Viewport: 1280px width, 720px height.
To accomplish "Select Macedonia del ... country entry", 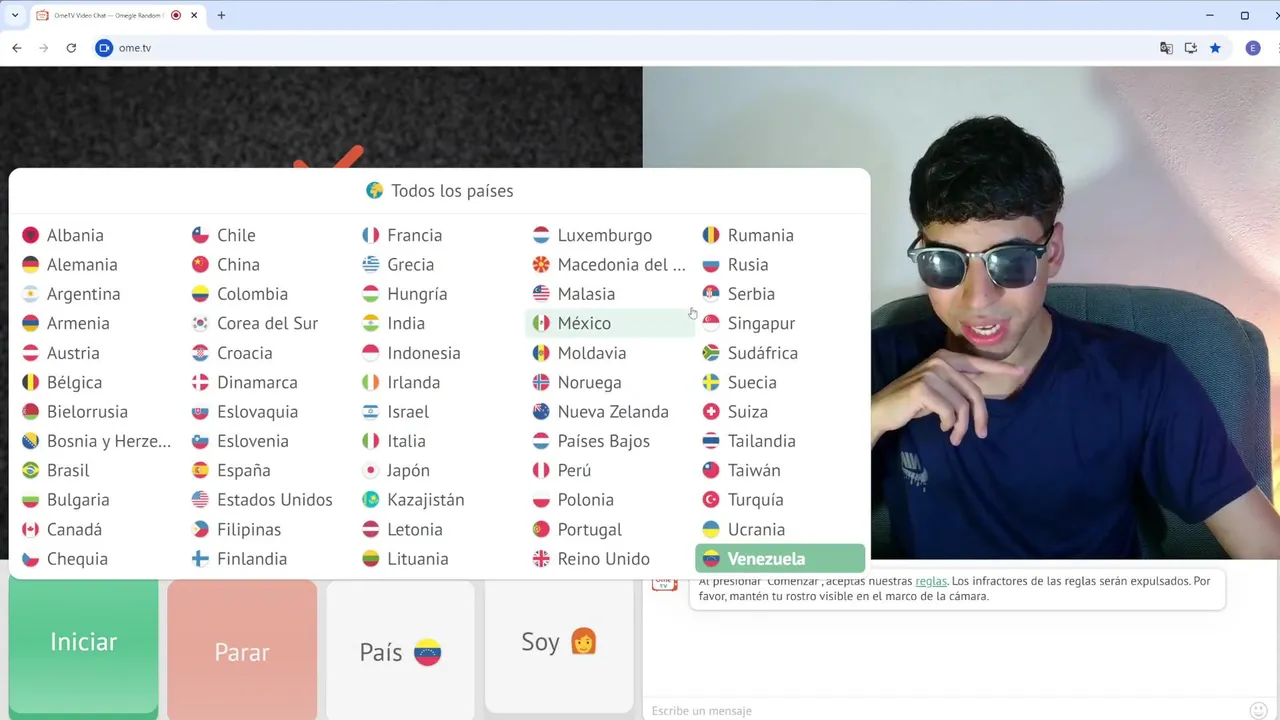I will [610, 264].
